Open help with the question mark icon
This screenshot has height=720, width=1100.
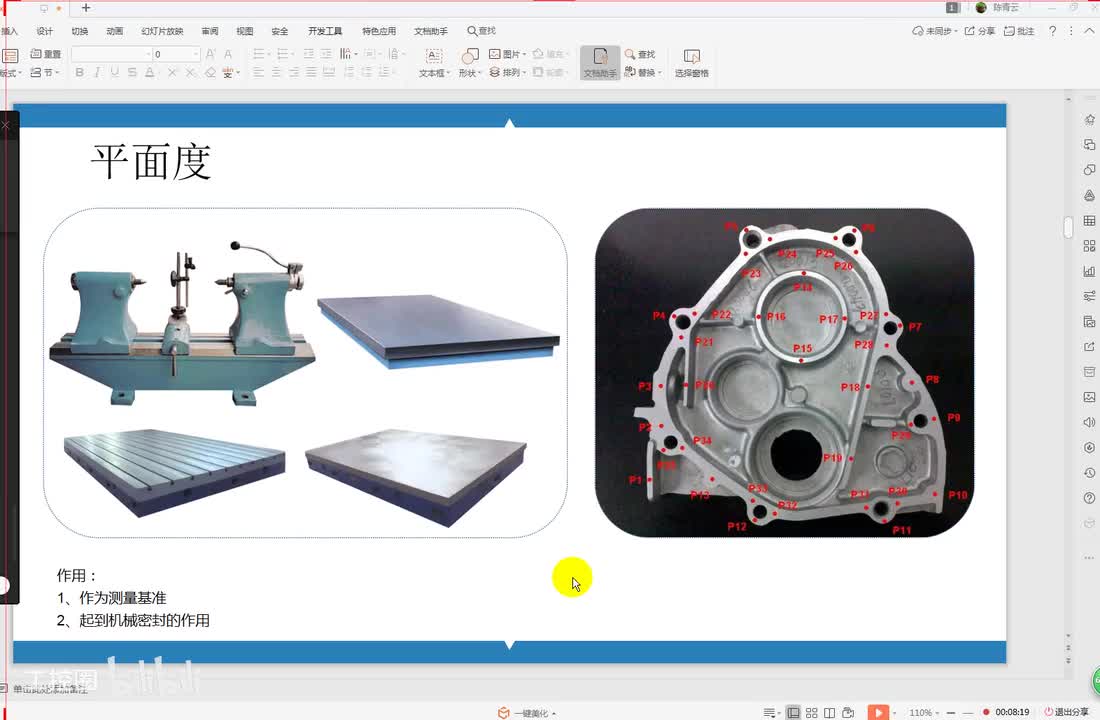(1052, 31)
